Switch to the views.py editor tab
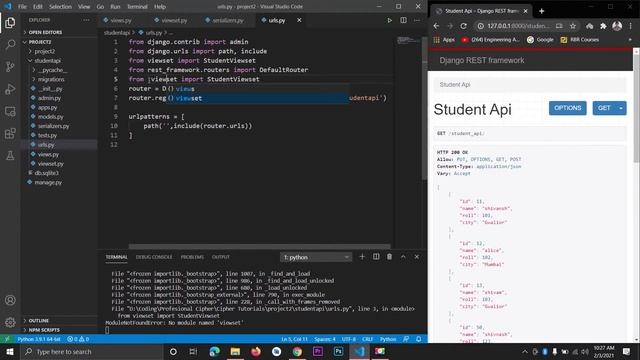The height and width of the screenshot is (360, 640). pos(121,20)
